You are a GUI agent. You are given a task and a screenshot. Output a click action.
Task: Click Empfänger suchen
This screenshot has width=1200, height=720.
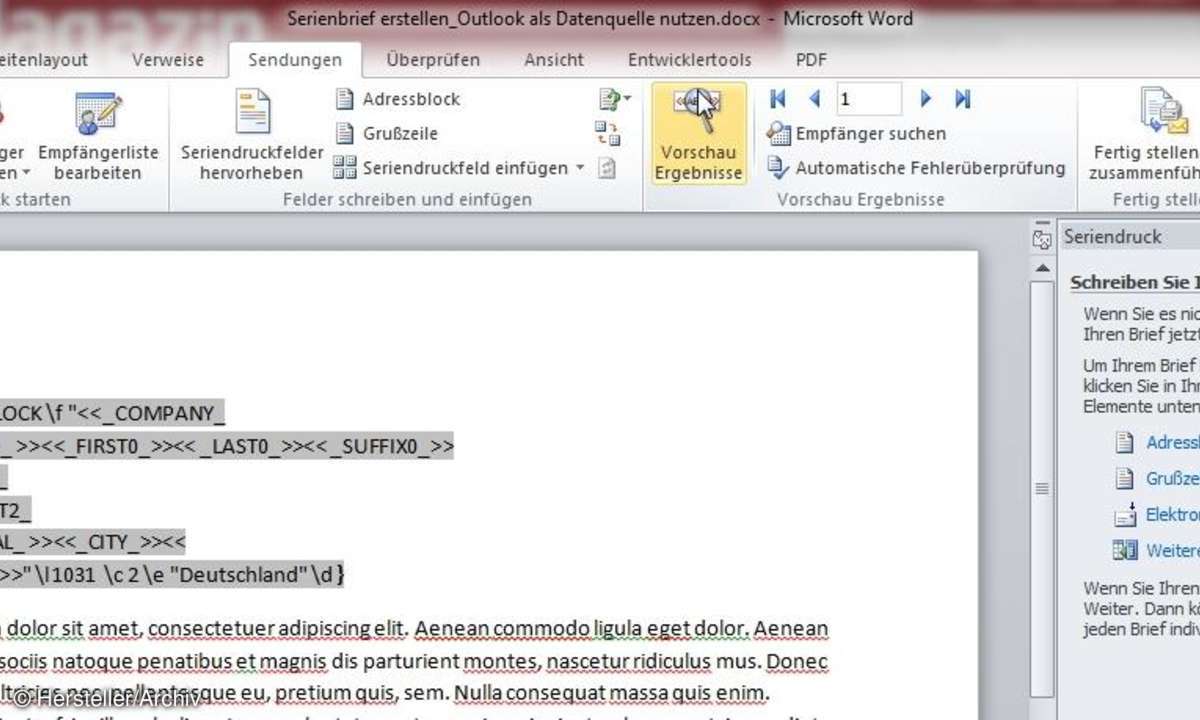(x=856, y=133)
